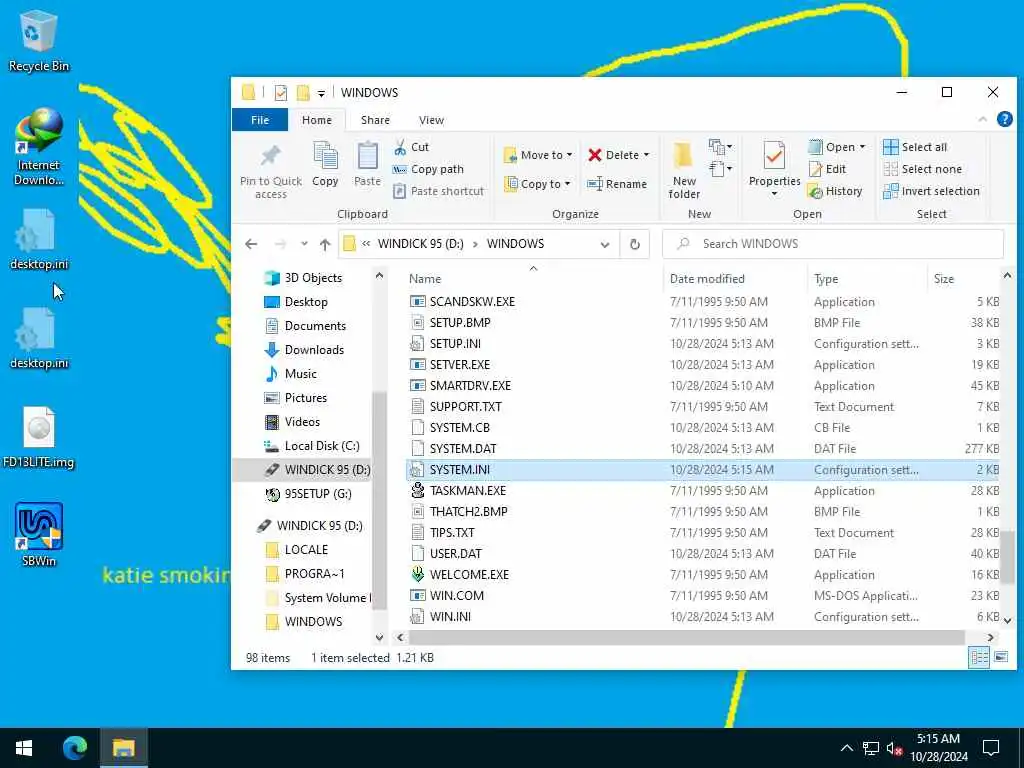Open the File menu tab

point(260,120)
